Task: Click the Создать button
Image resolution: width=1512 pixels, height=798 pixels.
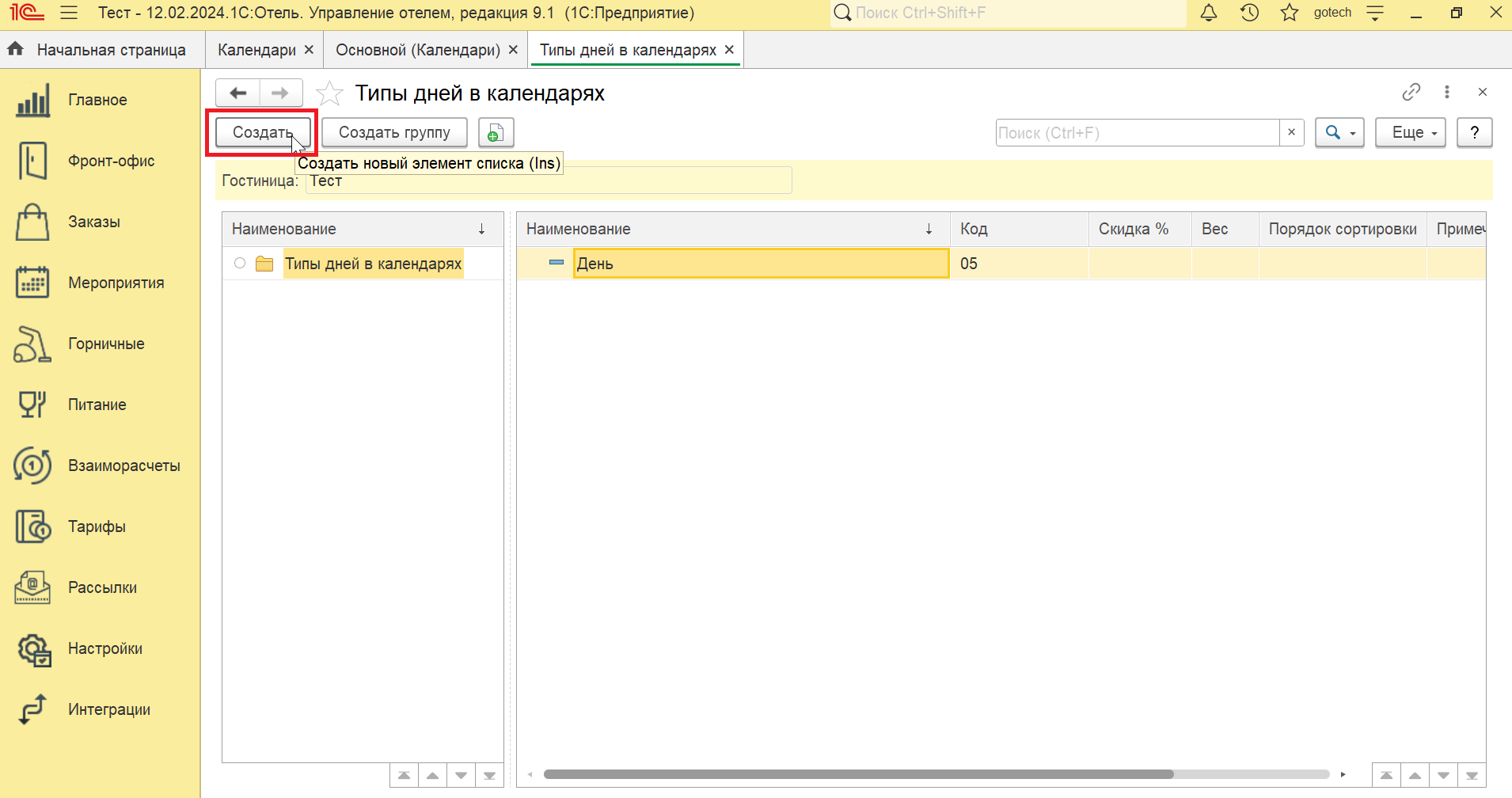Action: coord(263,132)
